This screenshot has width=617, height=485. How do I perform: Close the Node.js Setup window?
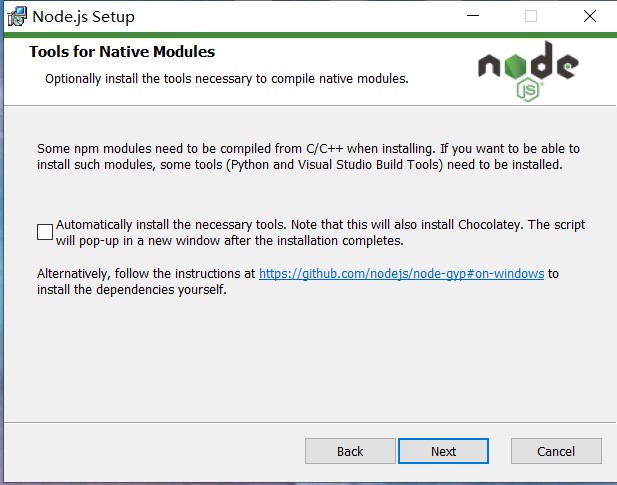[589, 16]
